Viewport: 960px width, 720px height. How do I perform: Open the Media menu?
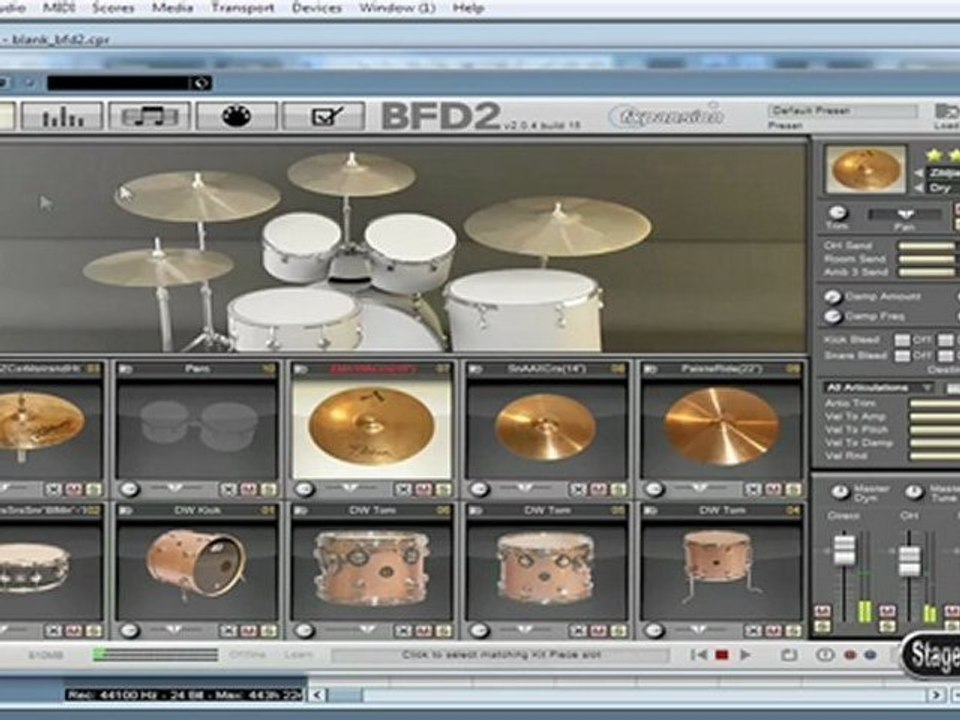tap(173, 8)
